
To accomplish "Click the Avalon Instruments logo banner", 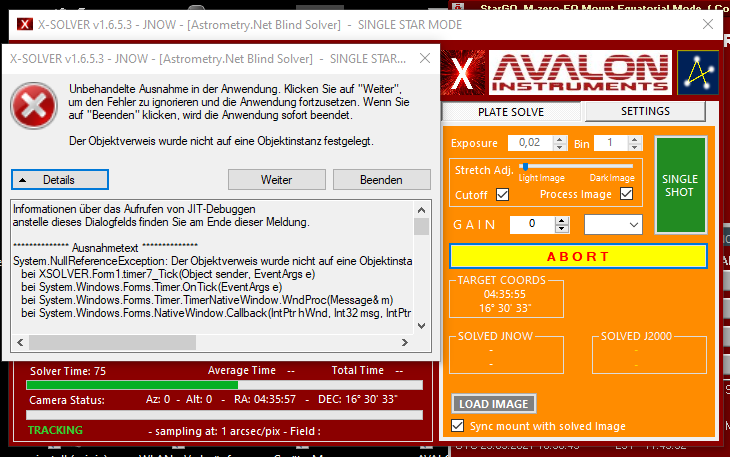I will click(x=581, y=73).
